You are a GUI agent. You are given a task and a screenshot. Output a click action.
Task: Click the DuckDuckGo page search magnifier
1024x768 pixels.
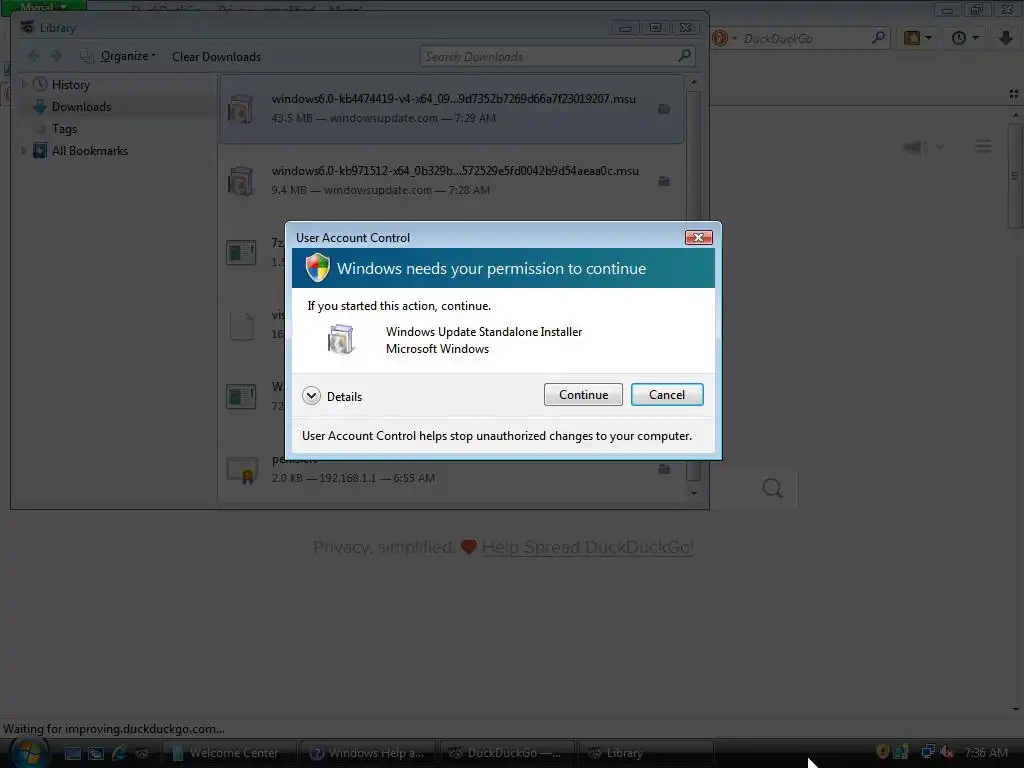[x=772, y=488]
